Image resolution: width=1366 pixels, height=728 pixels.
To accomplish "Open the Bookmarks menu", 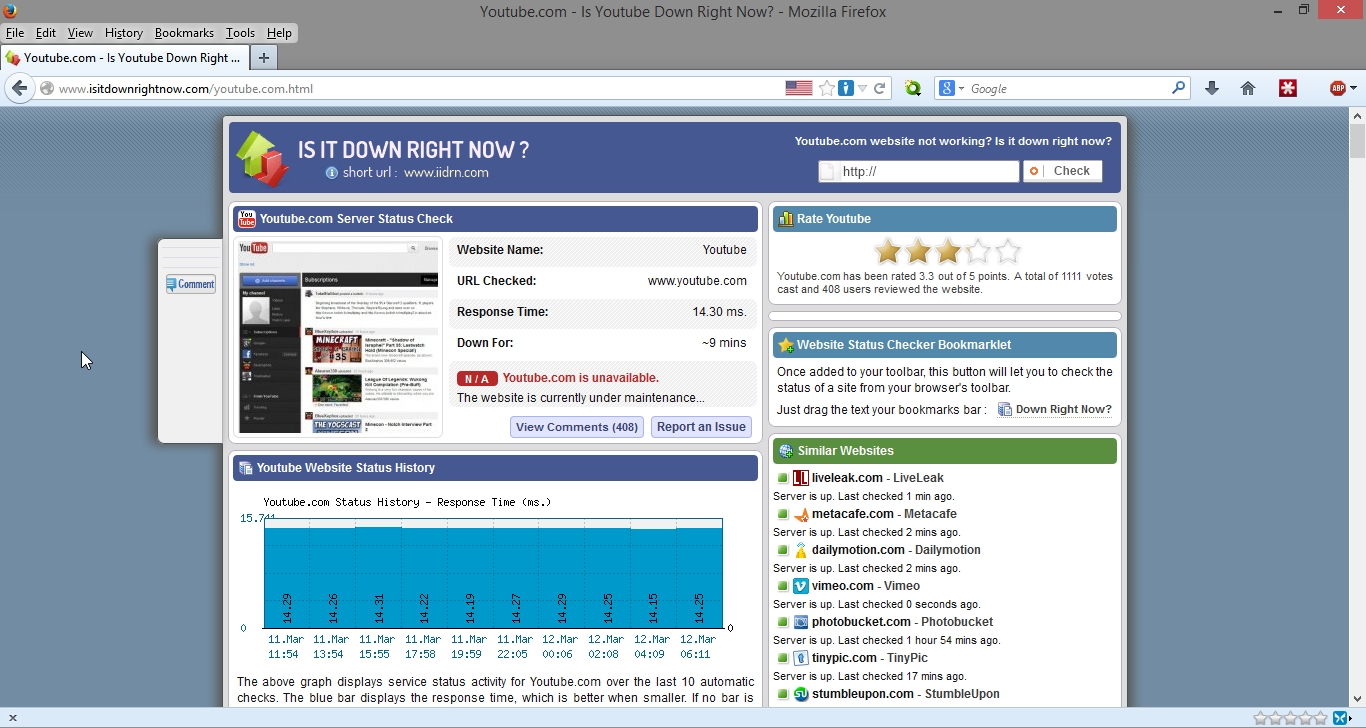I will pos(184,33).
